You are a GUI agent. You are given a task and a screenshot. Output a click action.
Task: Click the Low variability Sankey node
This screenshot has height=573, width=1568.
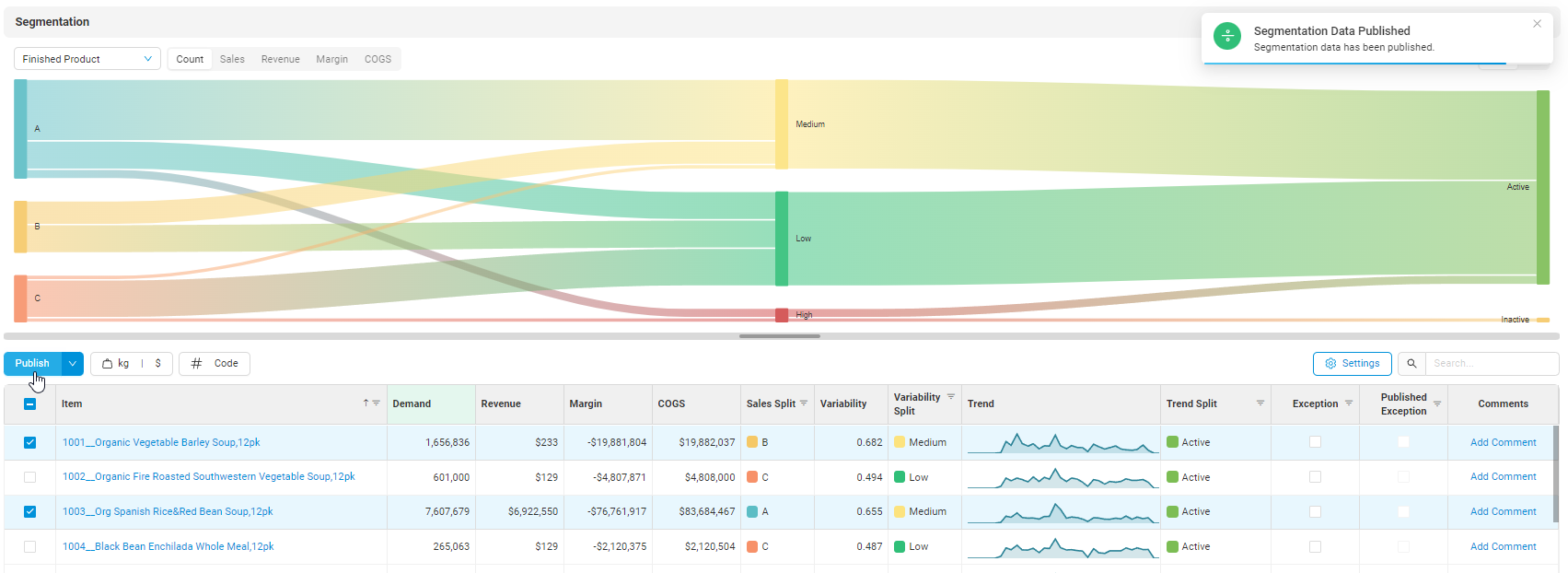(782, 239)
